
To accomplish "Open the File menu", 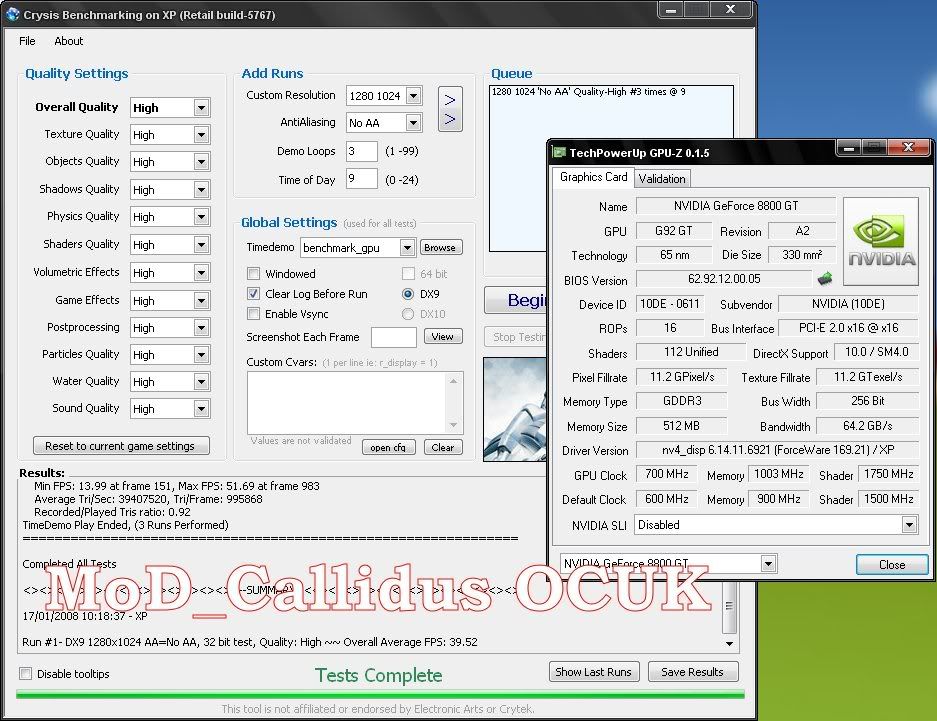I will [27, 41].
